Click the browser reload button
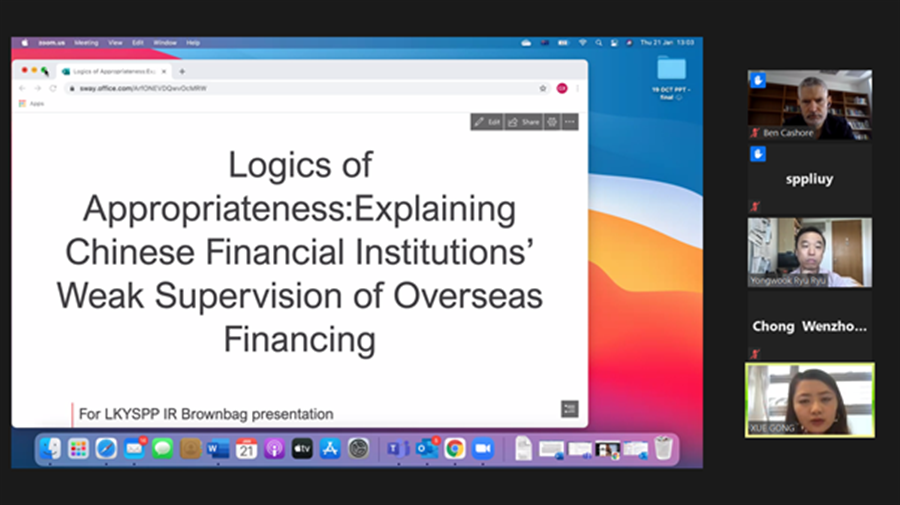Image resolution: width=900 pixels, height=505 pixels. (53, 88)
